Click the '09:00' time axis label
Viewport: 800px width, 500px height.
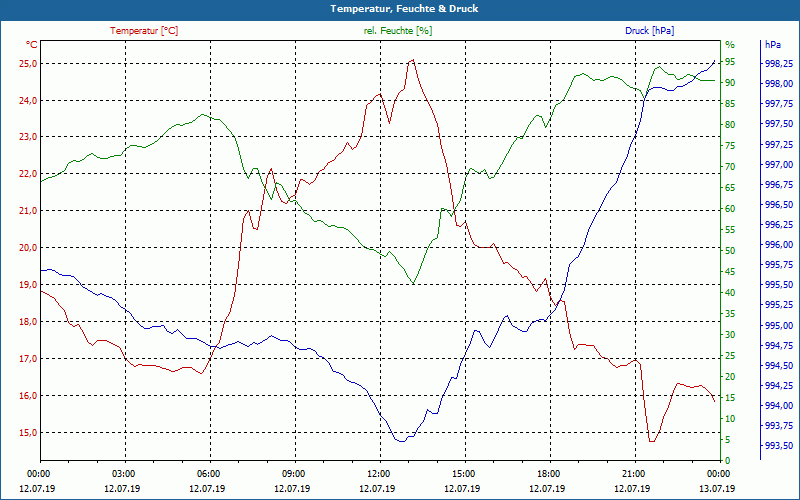tap(293, 473)
